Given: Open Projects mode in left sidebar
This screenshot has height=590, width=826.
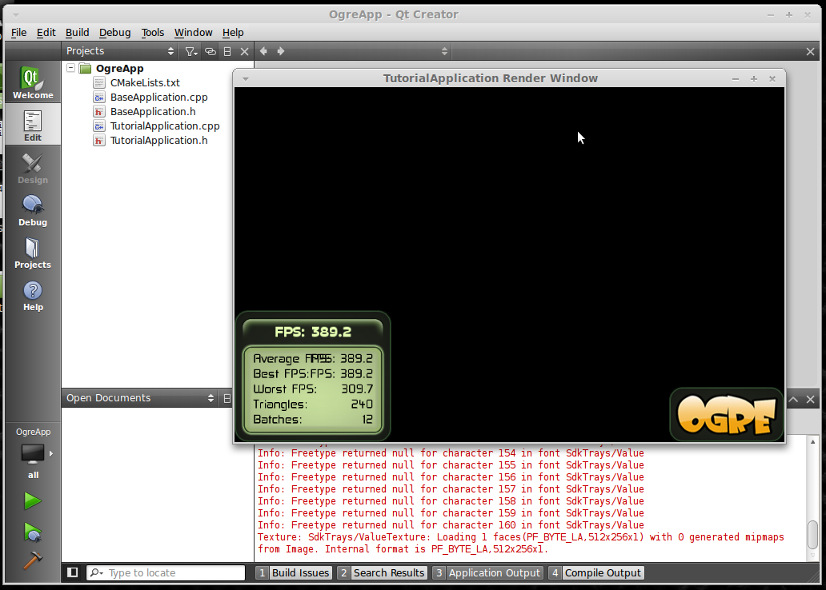Looking at the screenshot, I should click(33, 253).
